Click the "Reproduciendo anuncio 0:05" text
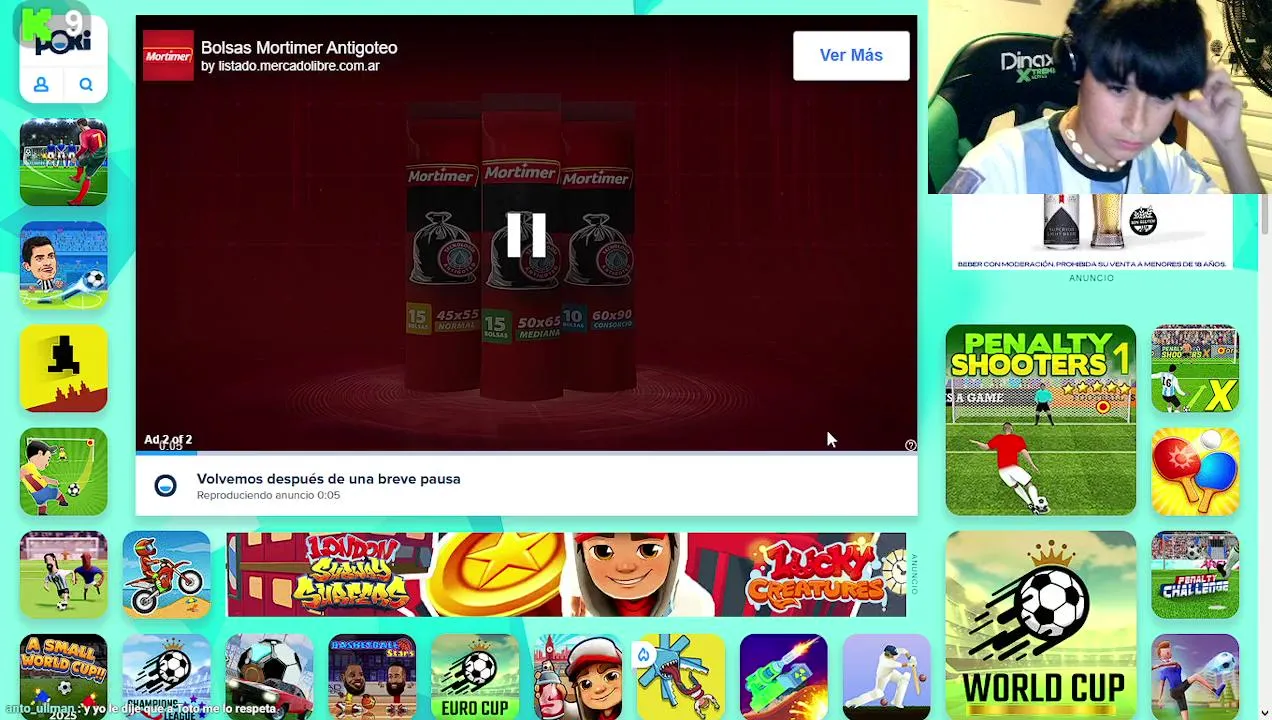This screenshot has width=1272, height=720. tap(268, 495)
